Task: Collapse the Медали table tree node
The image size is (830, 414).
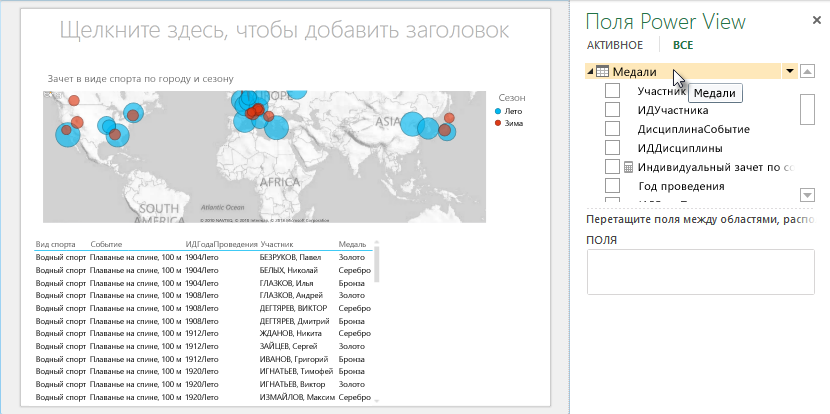Action: 590,71
